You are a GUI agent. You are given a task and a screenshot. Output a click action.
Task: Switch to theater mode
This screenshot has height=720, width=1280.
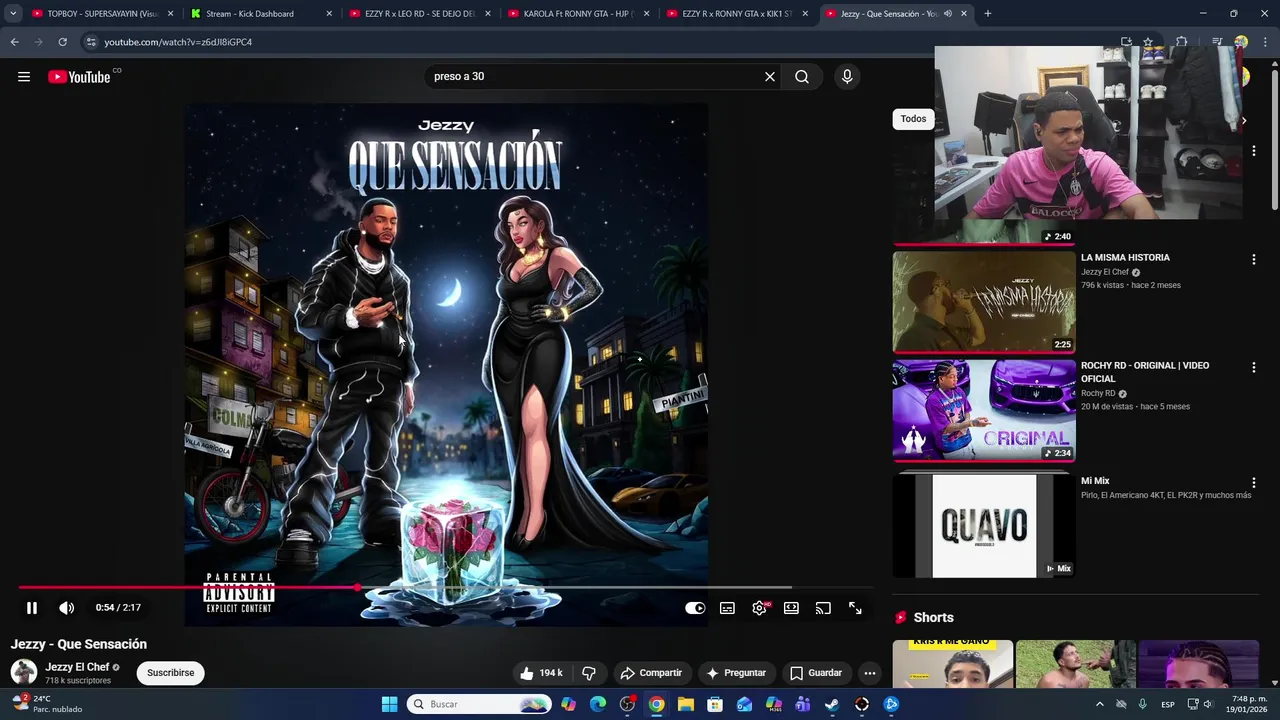(791, 608)
